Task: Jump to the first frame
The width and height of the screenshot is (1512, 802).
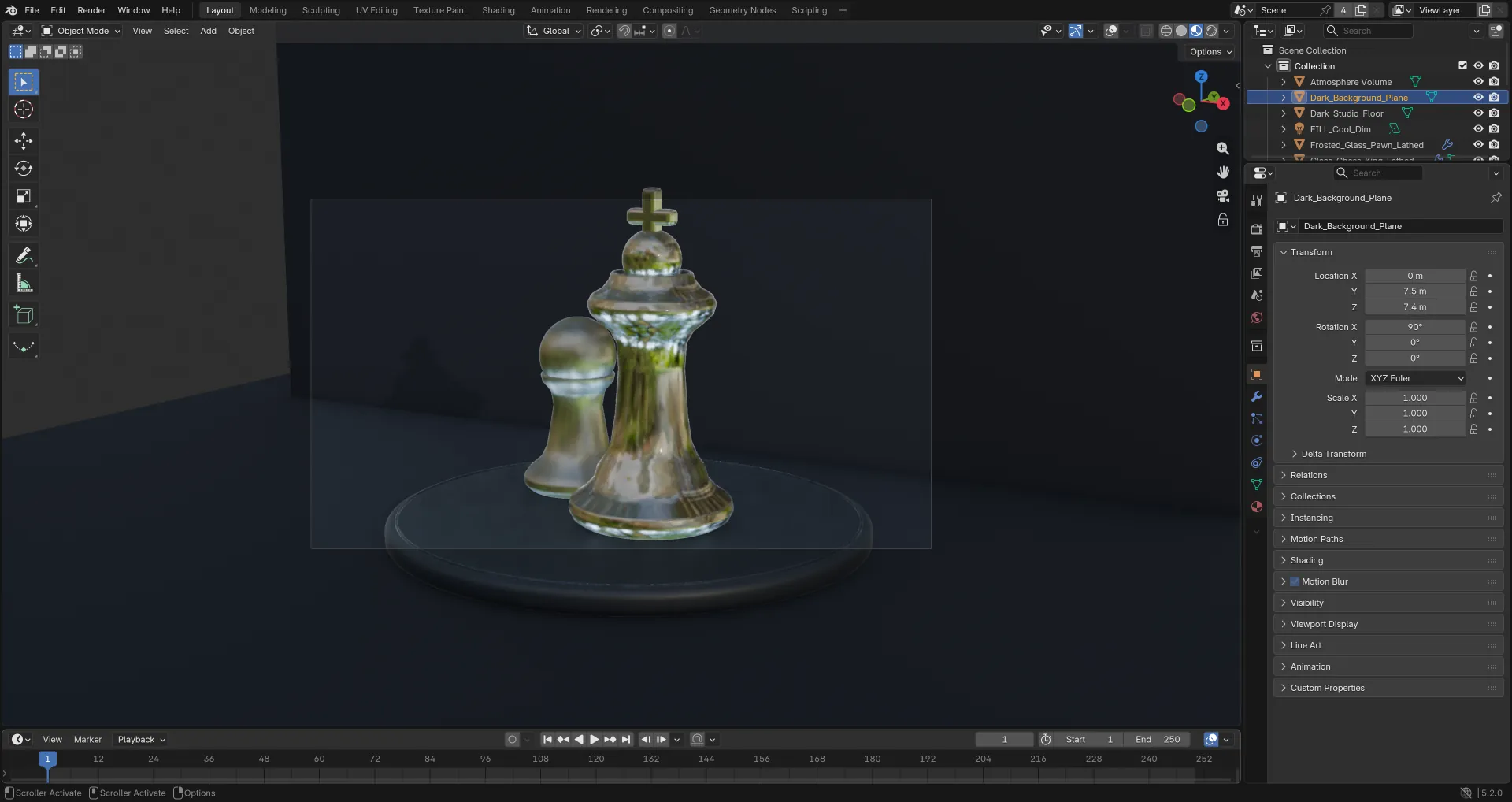Action: (x=547, y=740)
